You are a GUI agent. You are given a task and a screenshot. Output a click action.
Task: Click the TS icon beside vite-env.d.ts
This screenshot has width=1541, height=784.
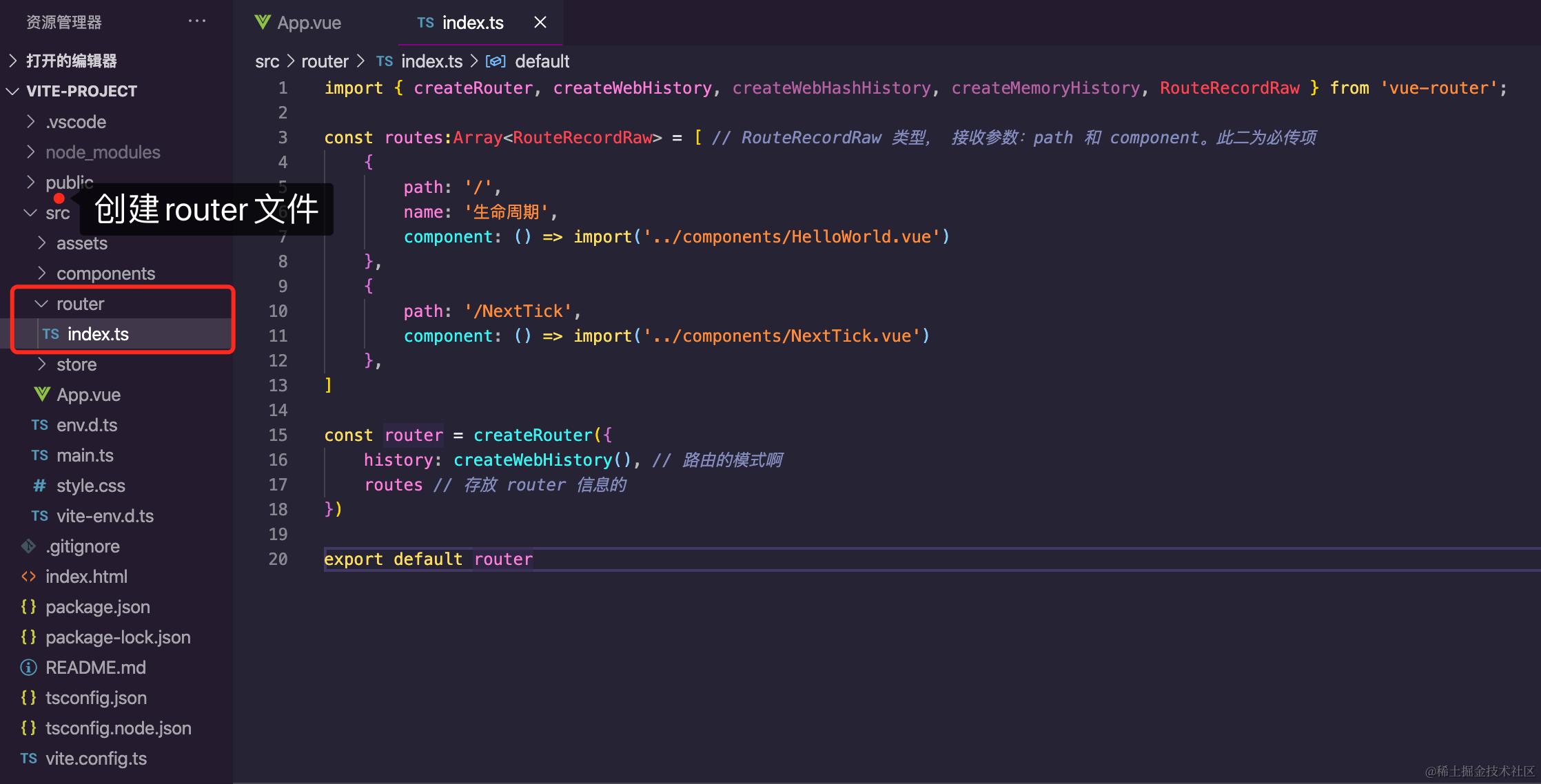tap(39, 516)
